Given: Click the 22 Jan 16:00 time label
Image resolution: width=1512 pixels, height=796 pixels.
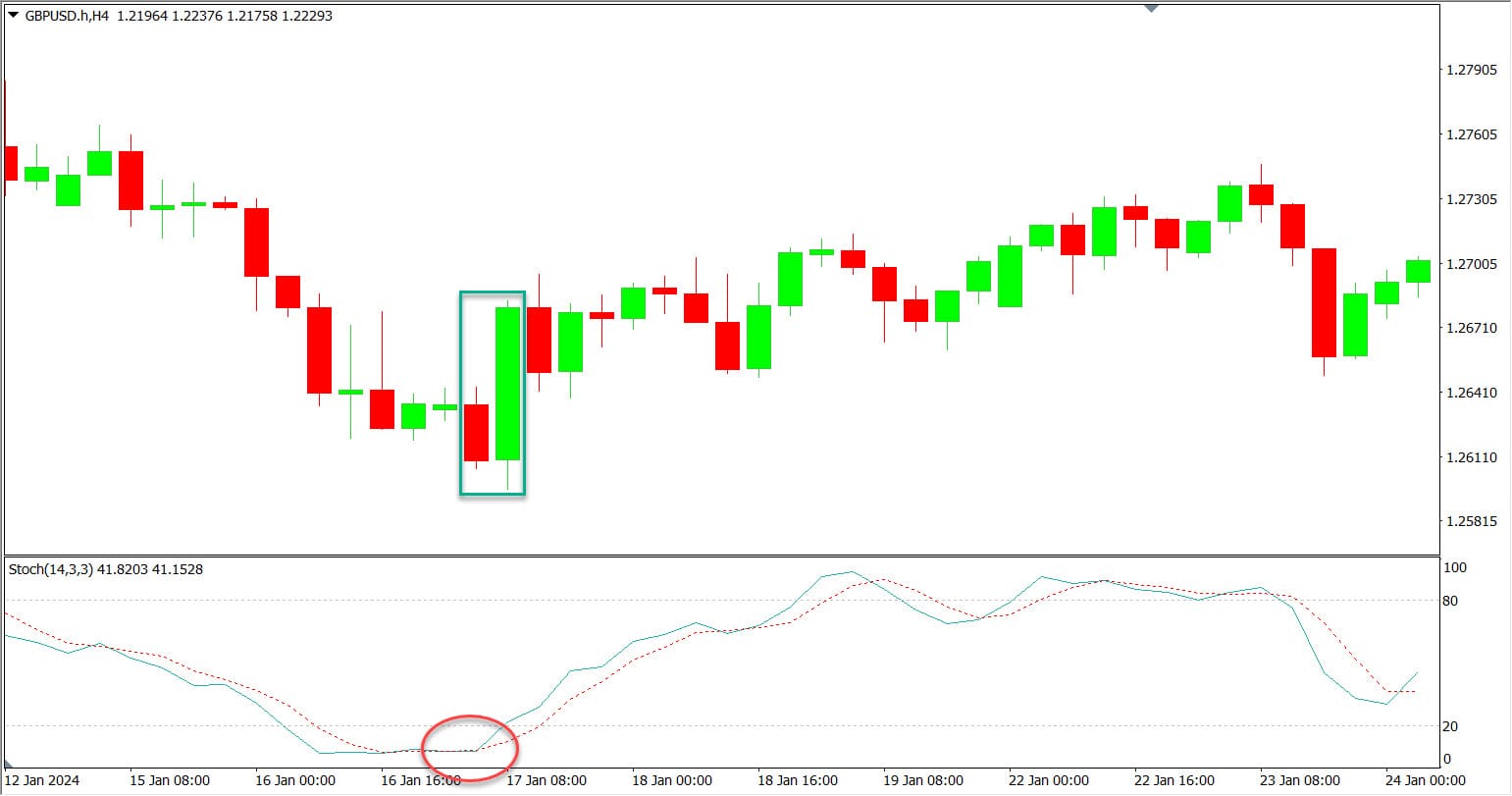Looking at the screenshot, I should (x=1174, y=781).
